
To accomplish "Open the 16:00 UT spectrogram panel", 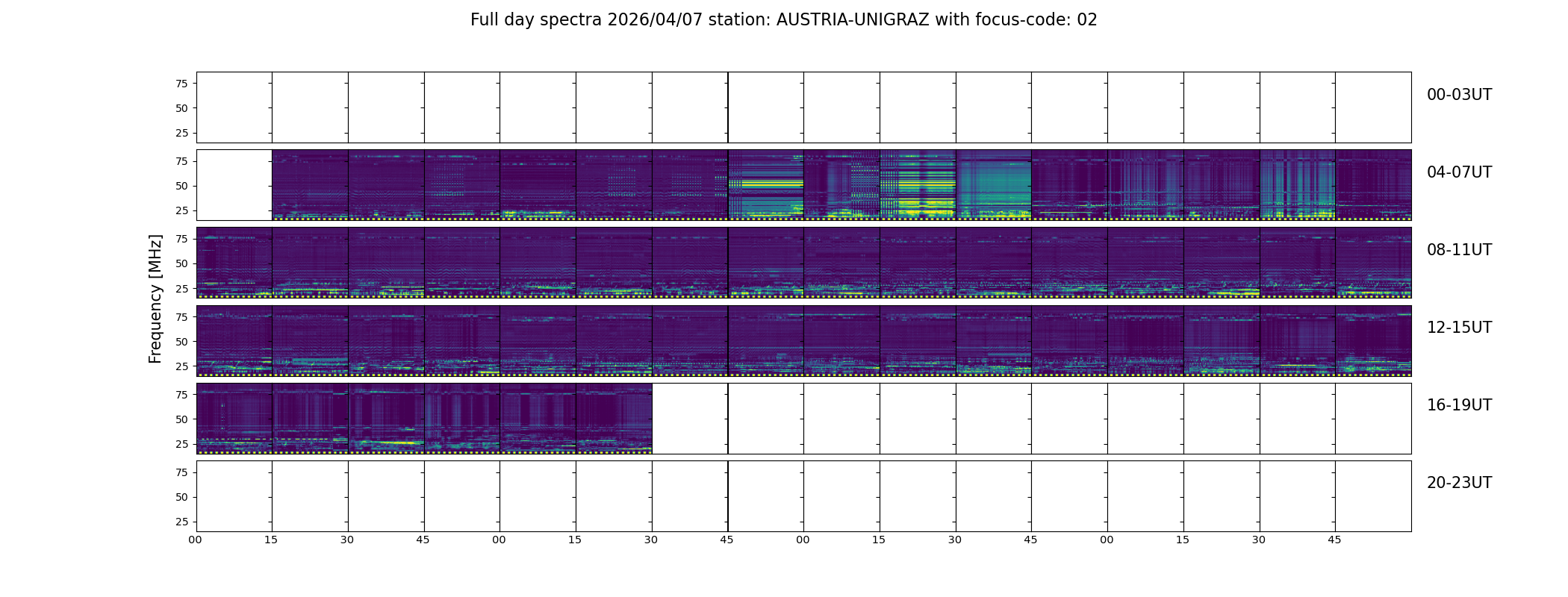I will [234, 419].
